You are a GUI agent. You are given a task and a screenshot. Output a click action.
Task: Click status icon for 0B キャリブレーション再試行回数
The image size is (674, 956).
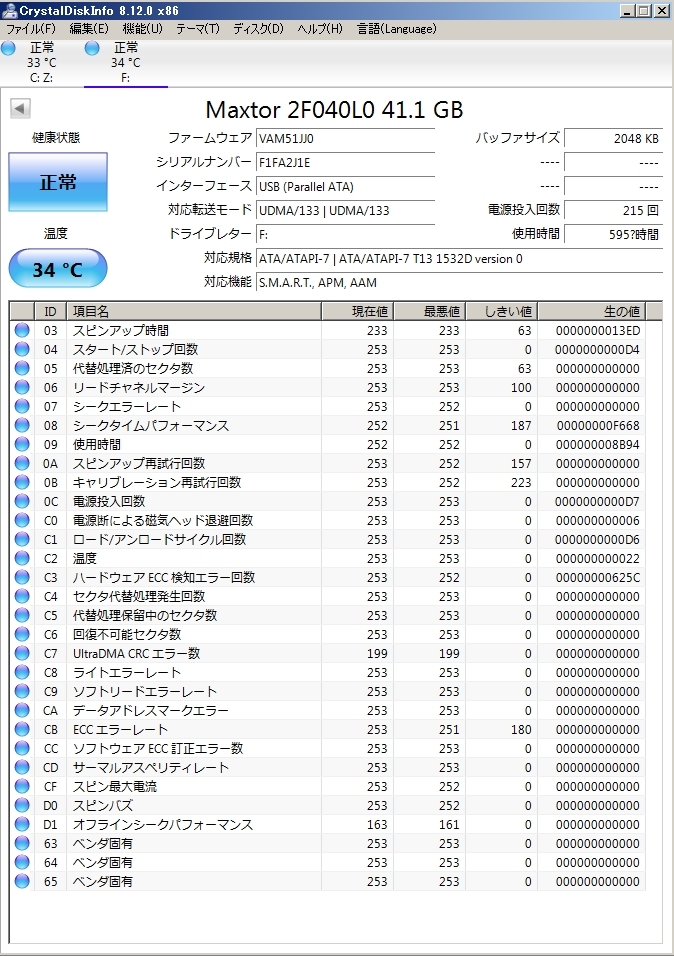point(22,482)
